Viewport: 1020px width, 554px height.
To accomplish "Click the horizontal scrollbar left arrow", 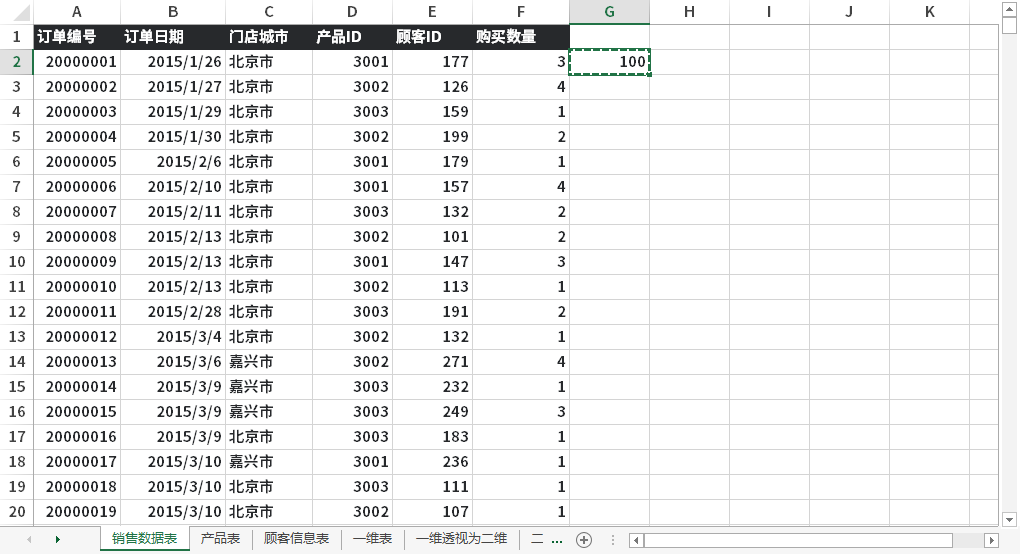I will point(636,540).
